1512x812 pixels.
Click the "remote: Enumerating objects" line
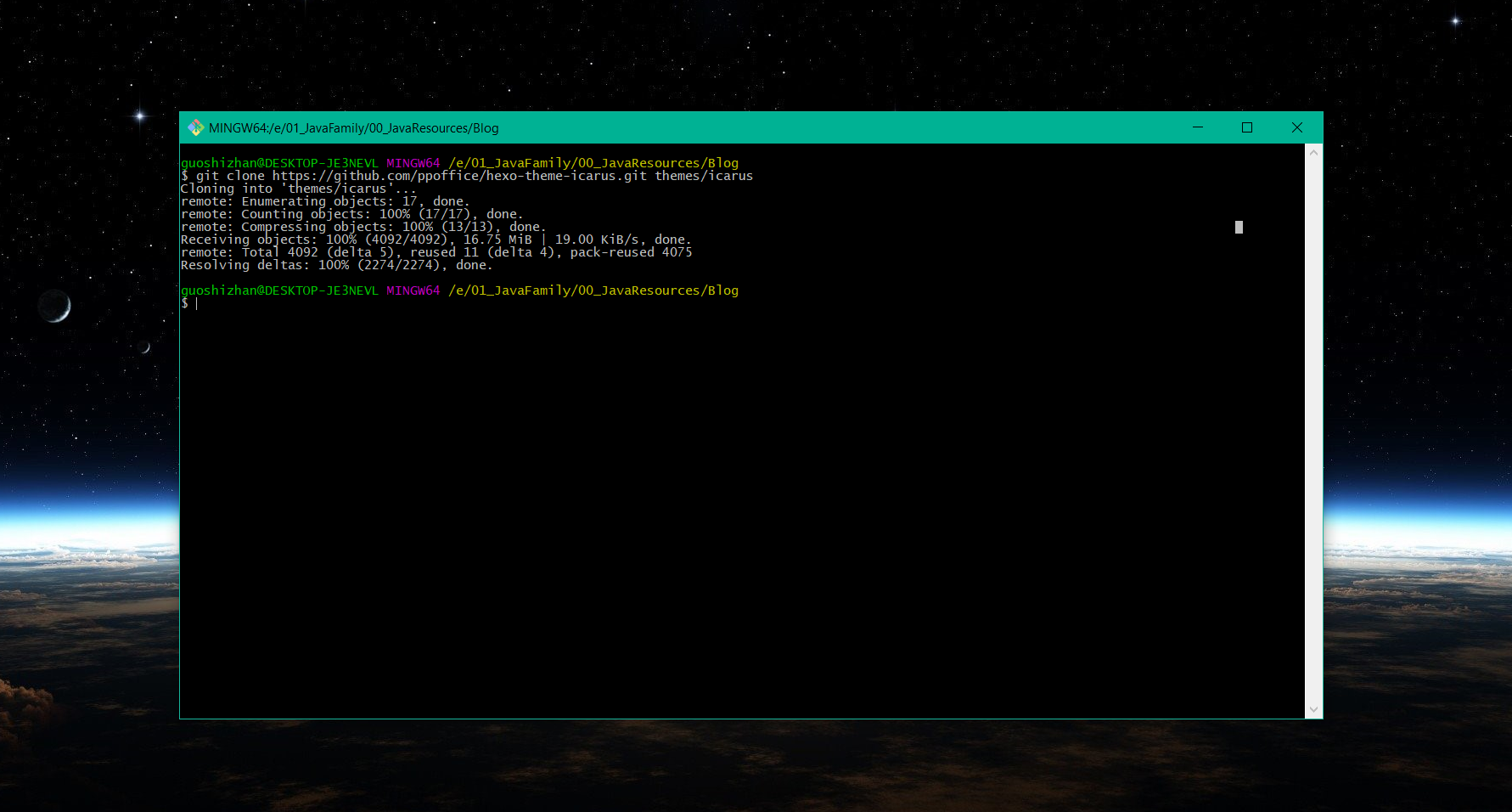pos(324,201)
